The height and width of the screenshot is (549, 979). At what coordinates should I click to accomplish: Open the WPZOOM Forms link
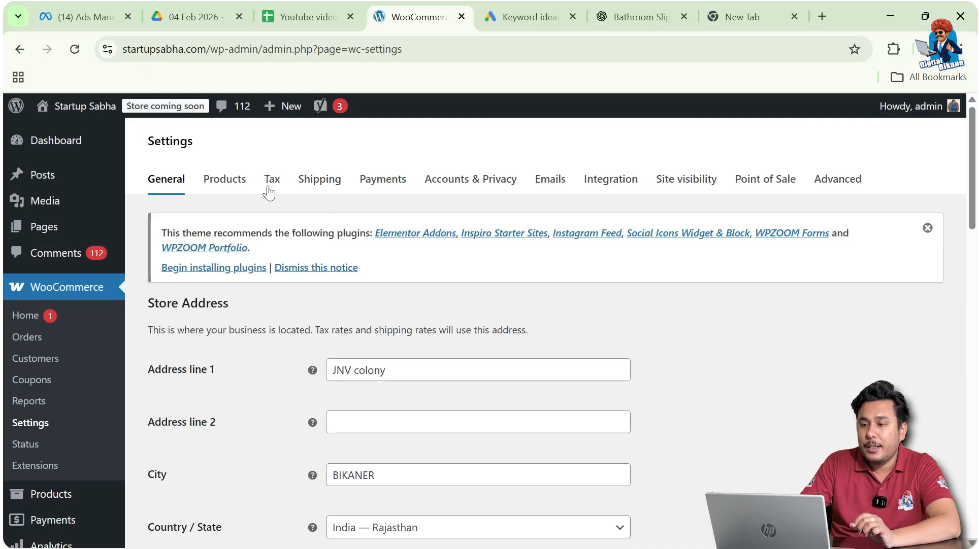(x=792, y=233)
